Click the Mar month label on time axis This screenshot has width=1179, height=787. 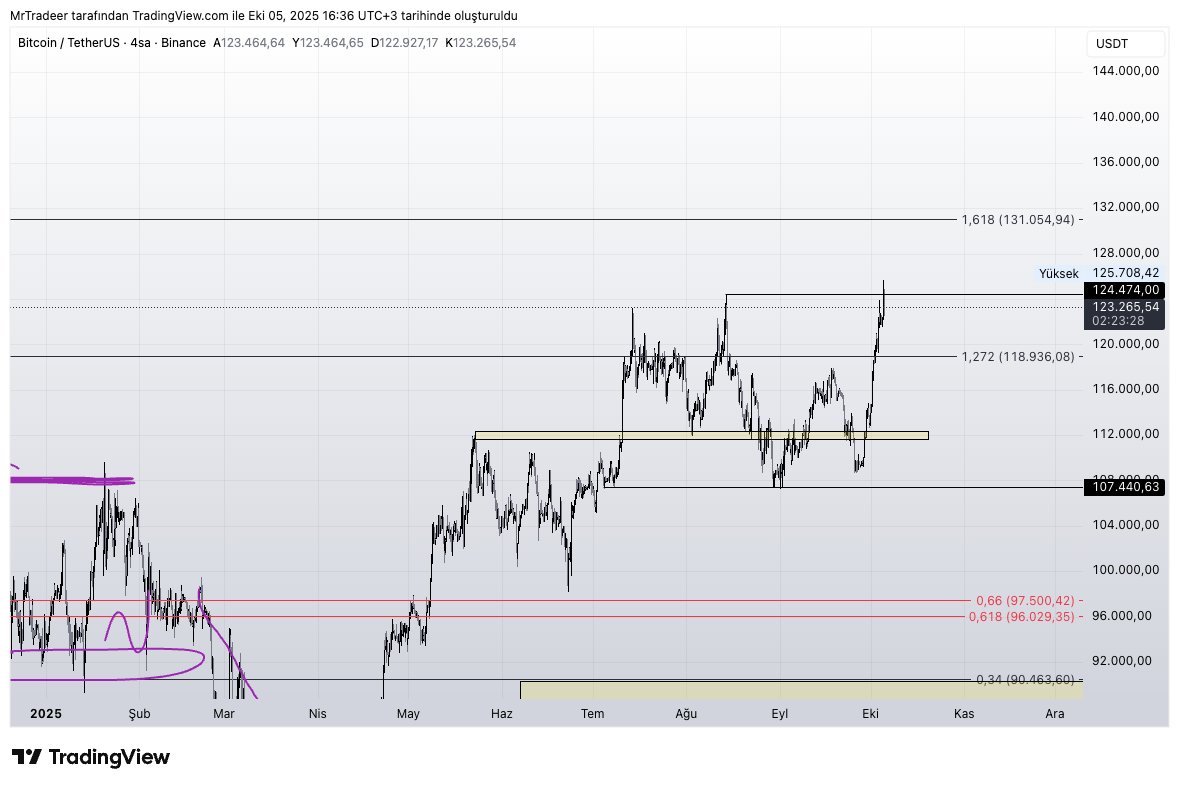point(223,713)
